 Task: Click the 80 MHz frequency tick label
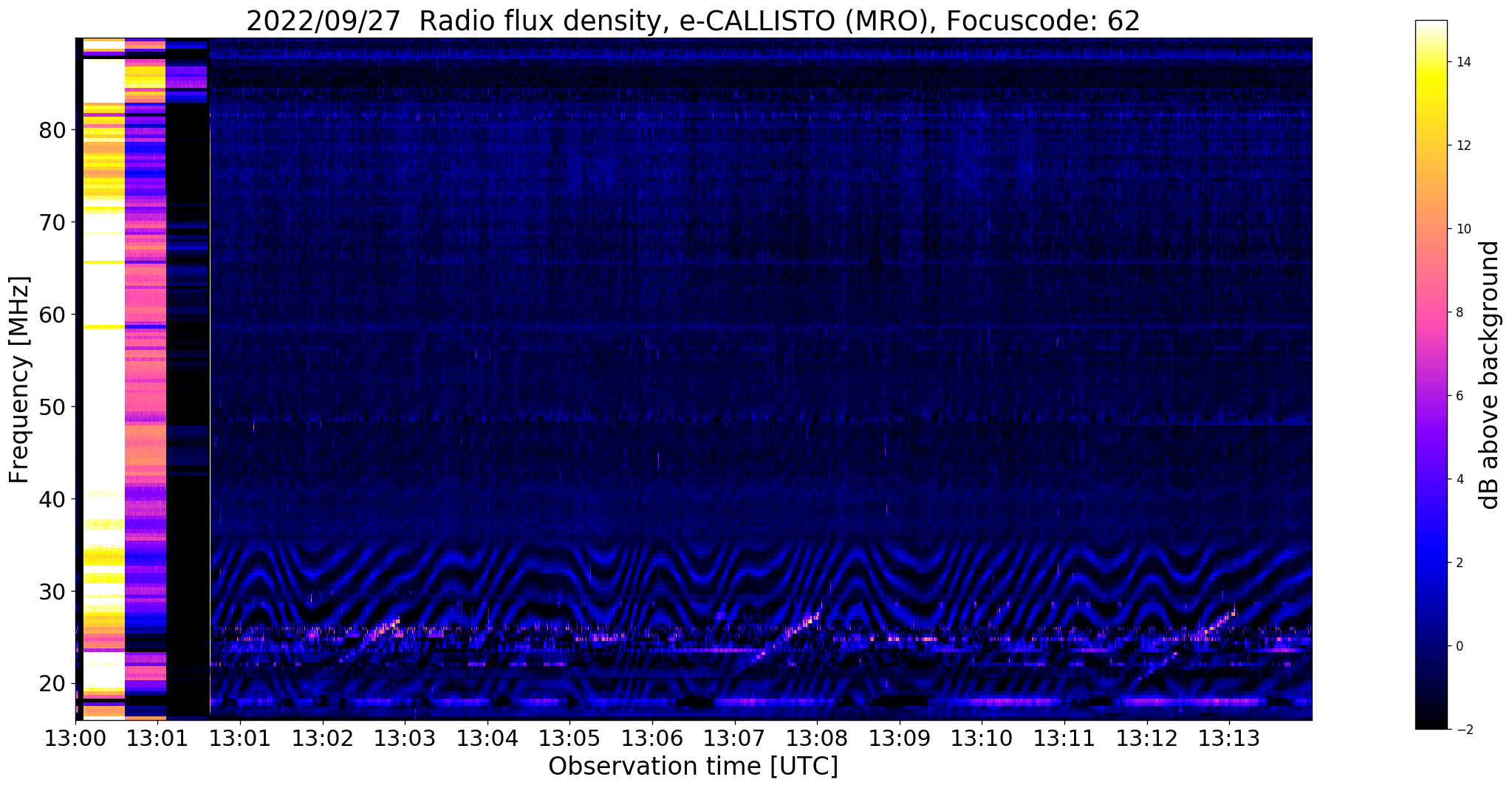(x=52, y=130)
